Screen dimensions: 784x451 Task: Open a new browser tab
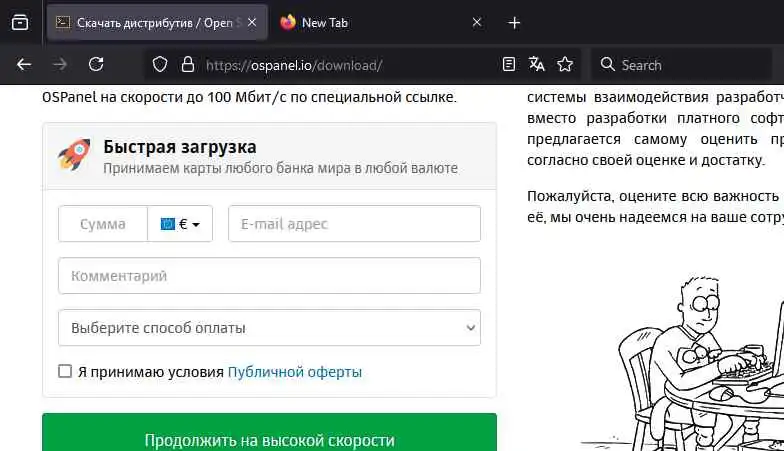[514, 23]
